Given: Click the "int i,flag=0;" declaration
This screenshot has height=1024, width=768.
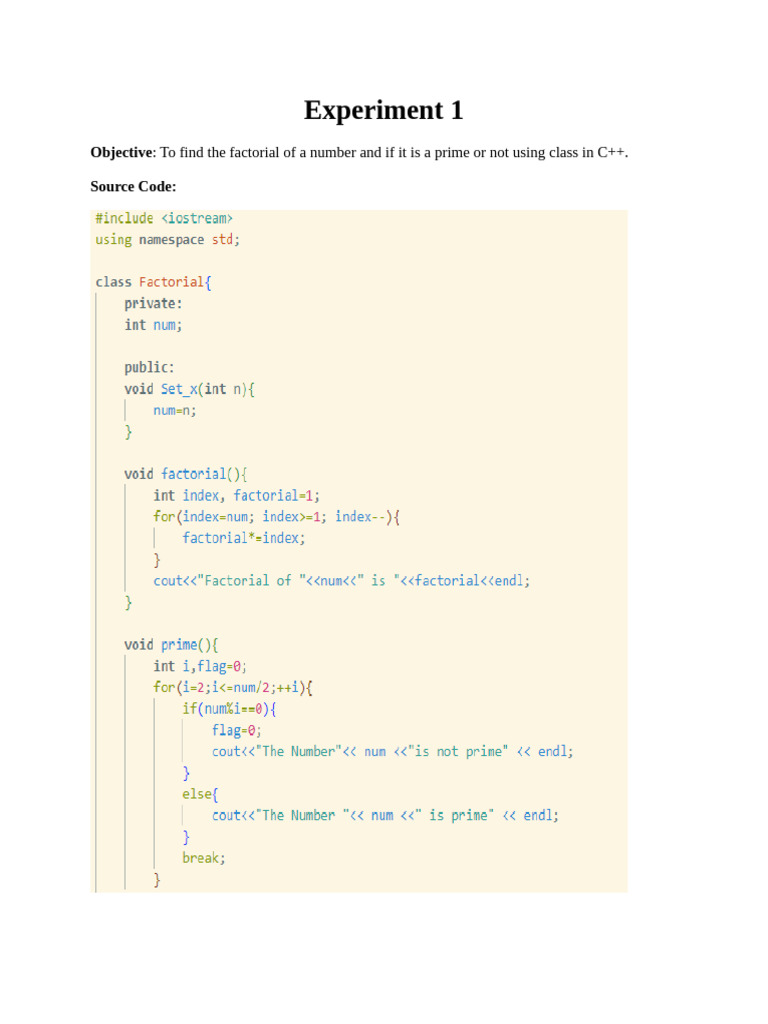Looking at the screenshot, I should pyautogui.click(x=199, y=666).
